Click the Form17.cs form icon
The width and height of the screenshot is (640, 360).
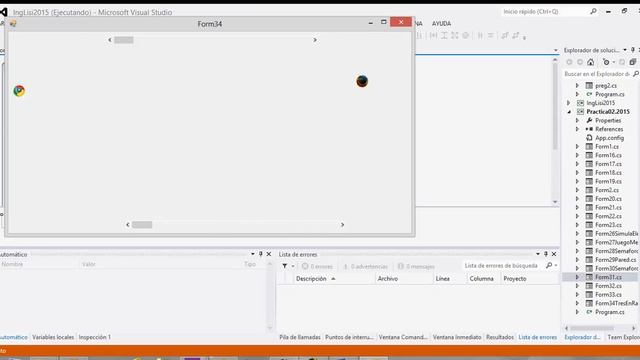(x=589, y=164)
